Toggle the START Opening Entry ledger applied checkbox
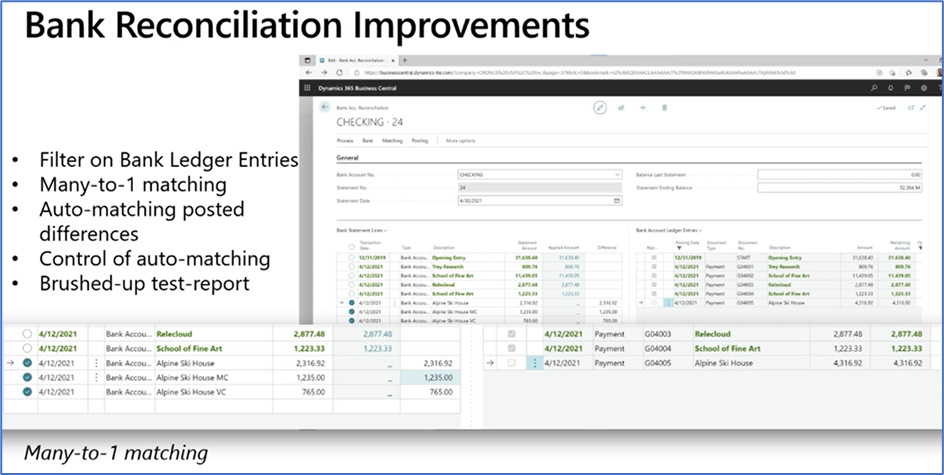The width and height of the screenshot is (944, 475). tap(654, 258)
